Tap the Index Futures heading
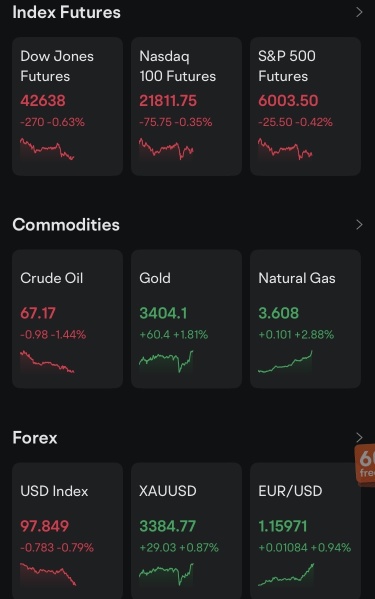This screenshot has height=599, width=375. (66, 12)
